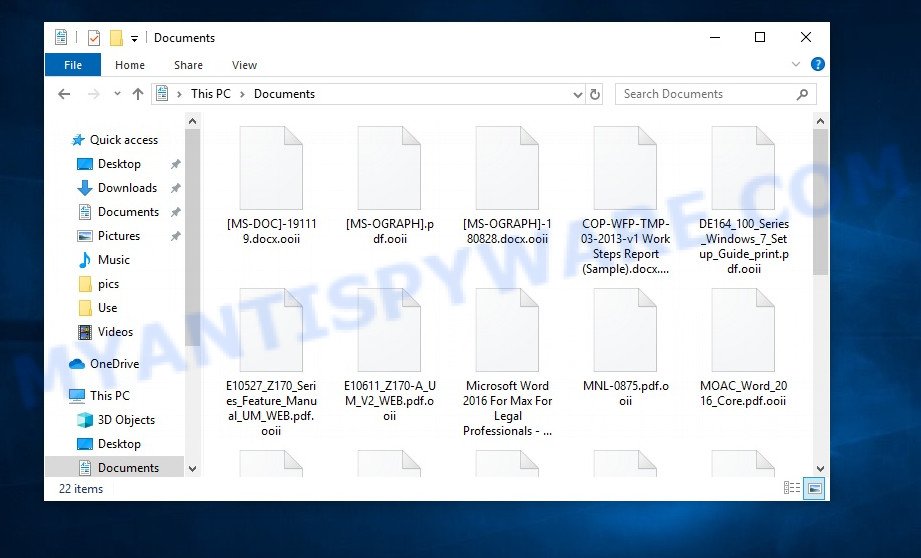Switch to the Home ribbon tab

point(130,65)
